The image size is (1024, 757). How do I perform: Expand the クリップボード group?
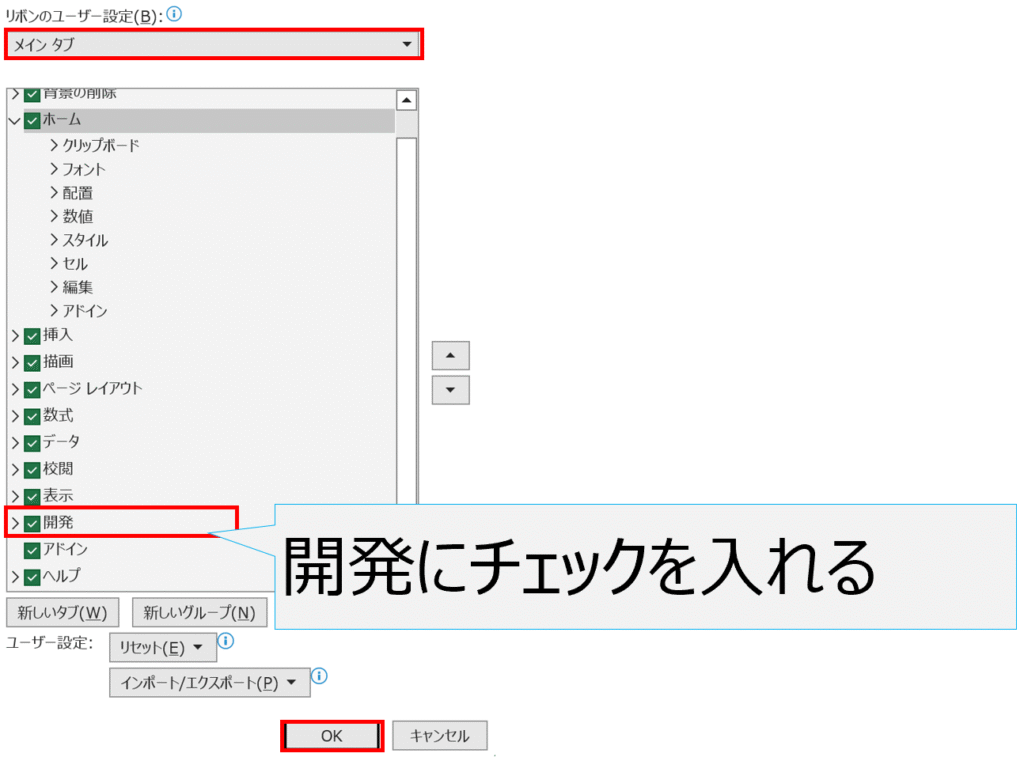(x=54, y=146)
